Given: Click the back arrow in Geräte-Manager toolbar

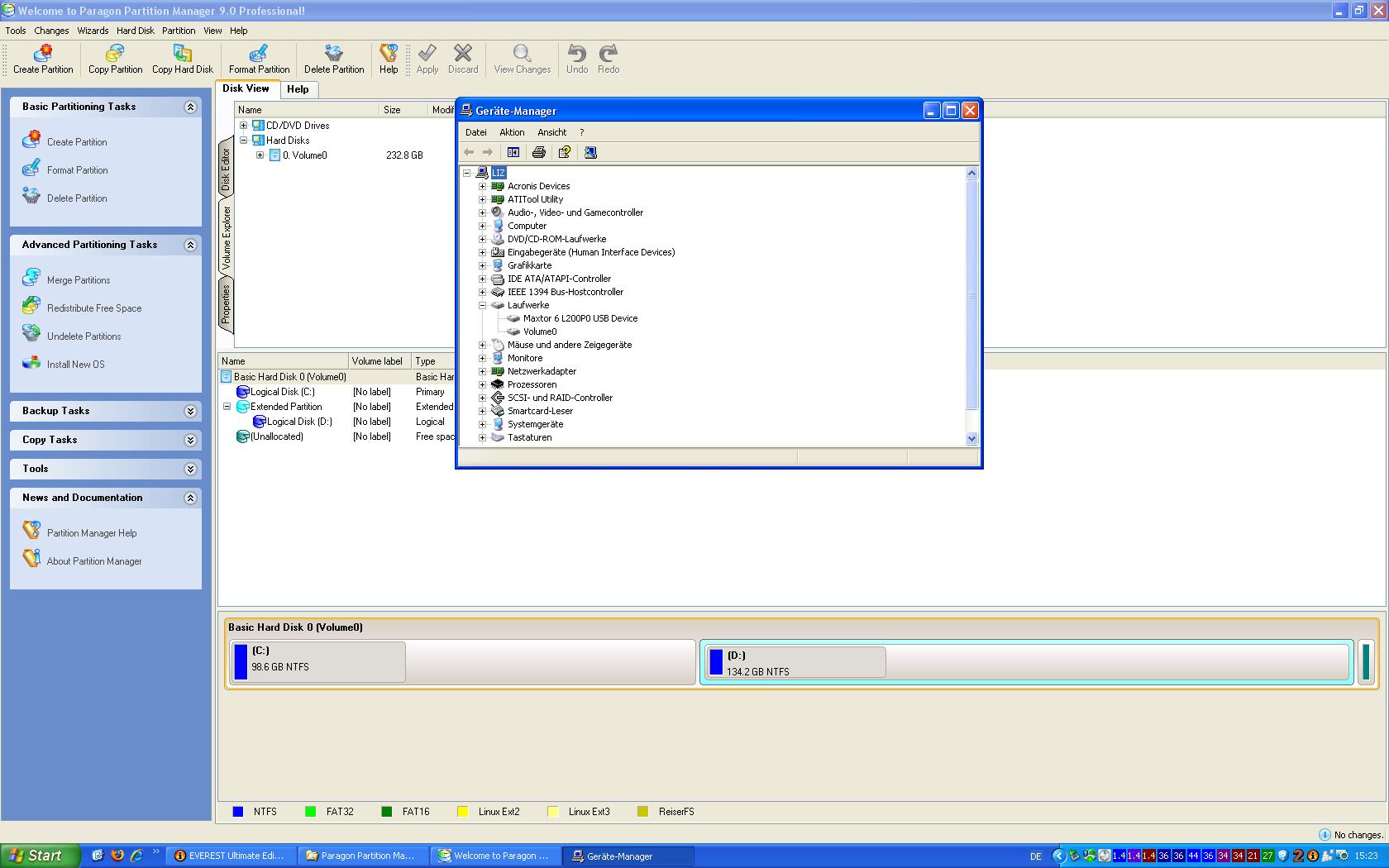Looking at the screenshot, I should click(x=469, y=152).
